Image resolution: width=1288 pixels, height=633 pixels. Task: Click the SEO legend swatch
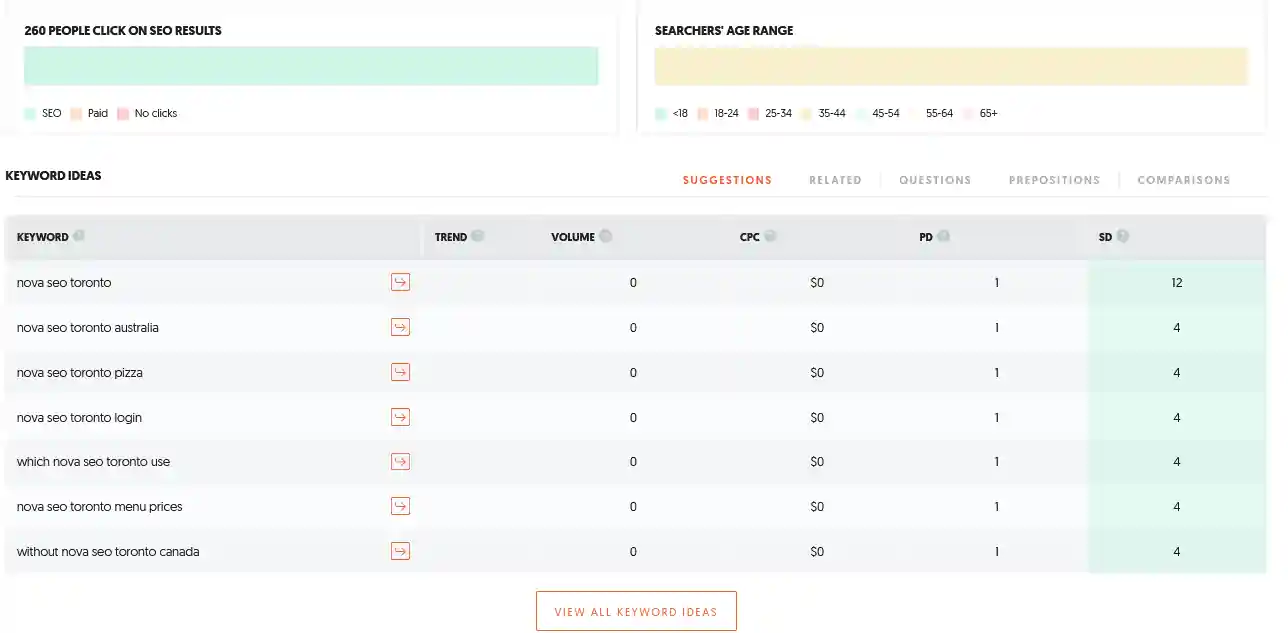click(x=30, y=114)
